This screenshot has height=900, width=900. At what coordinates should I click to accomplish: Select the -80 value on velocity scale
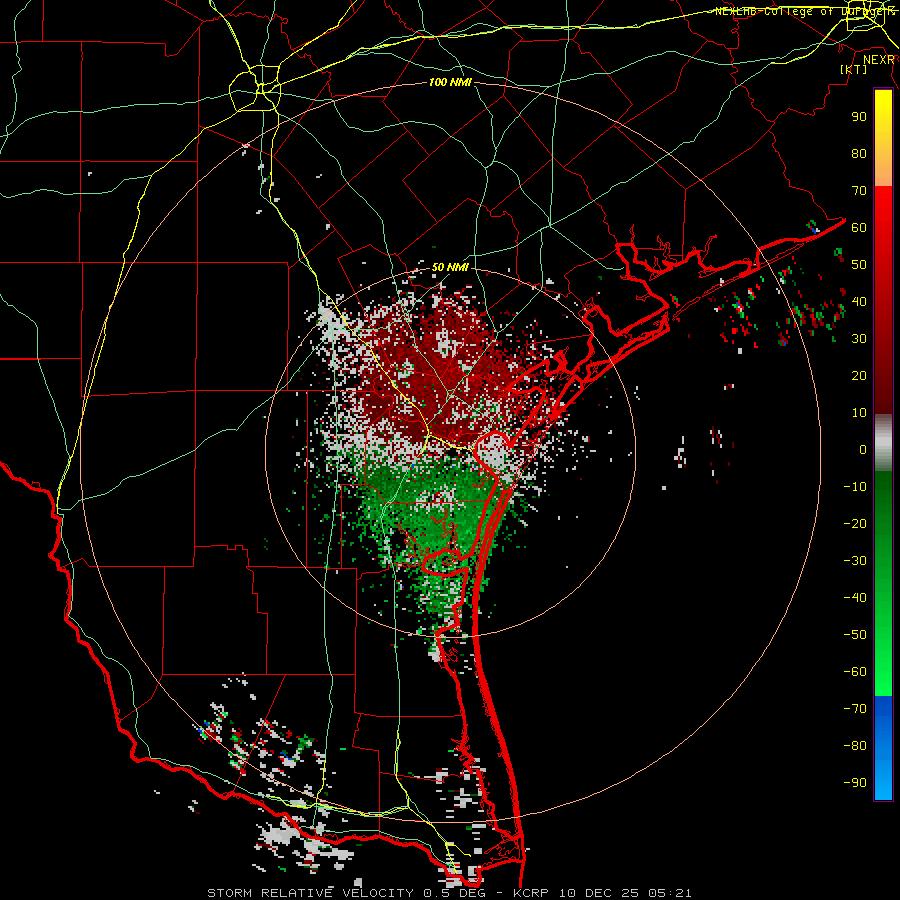click(x=855, y=746)
